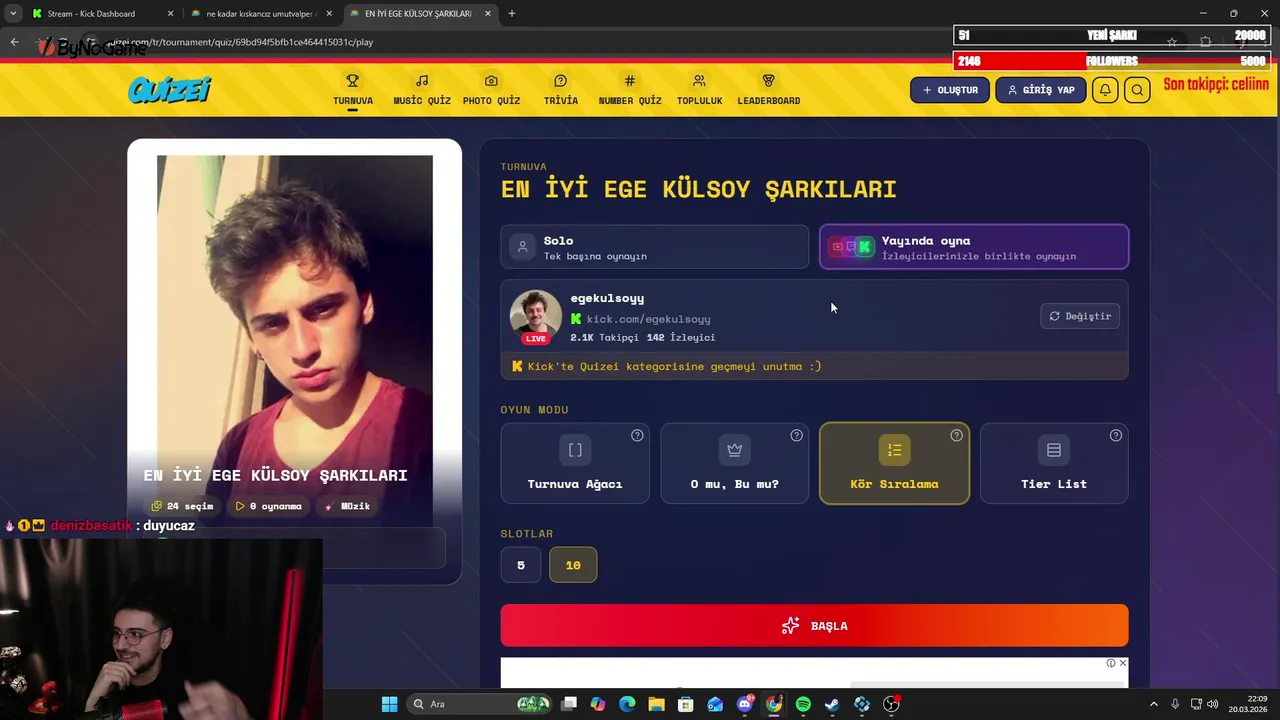Open the clock and date flyout
Screen dimensions: 1280x720
point(1248,704)
